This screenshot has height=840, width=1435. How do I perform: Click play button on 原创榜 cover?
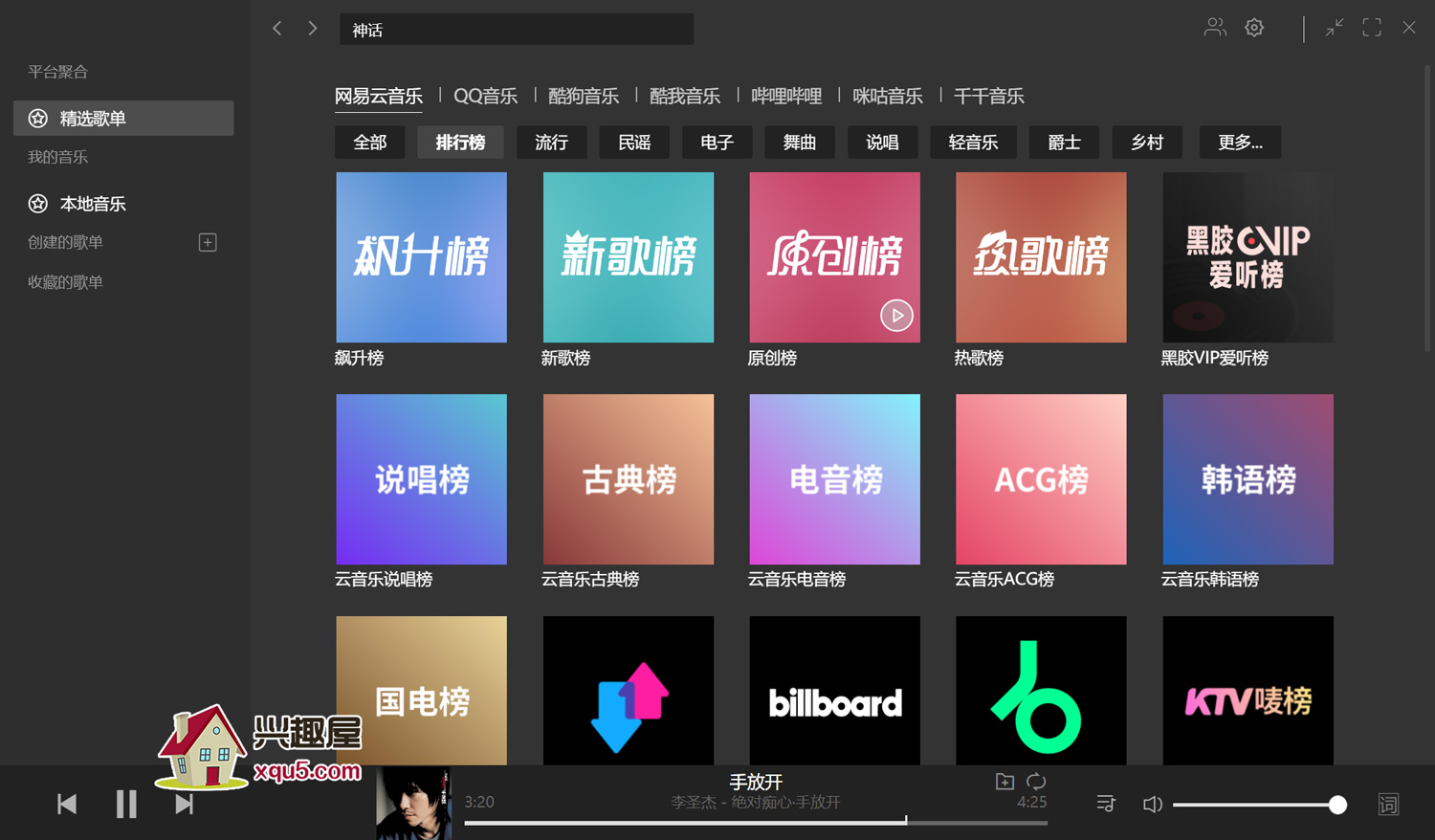pos(896,316)
